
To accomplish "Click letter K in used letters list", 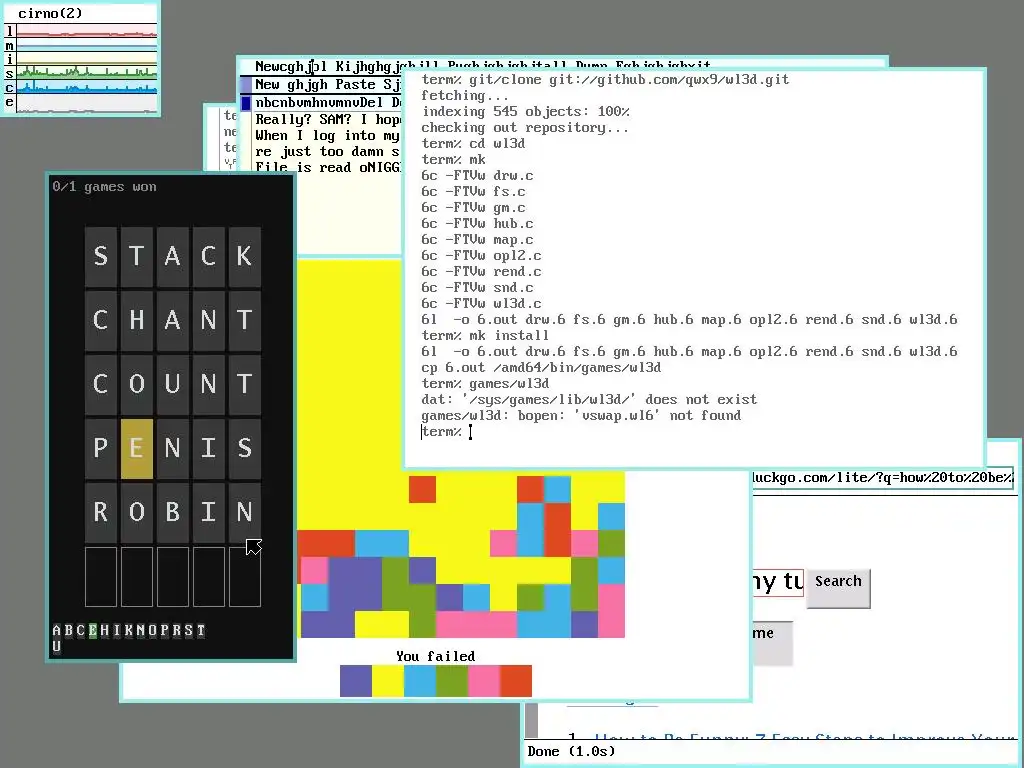I will click(x=129, y=631).
